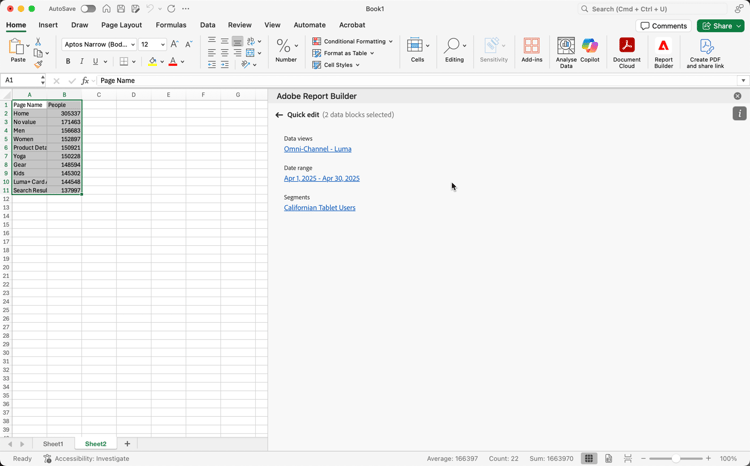Decrease font size

[188, 44]
